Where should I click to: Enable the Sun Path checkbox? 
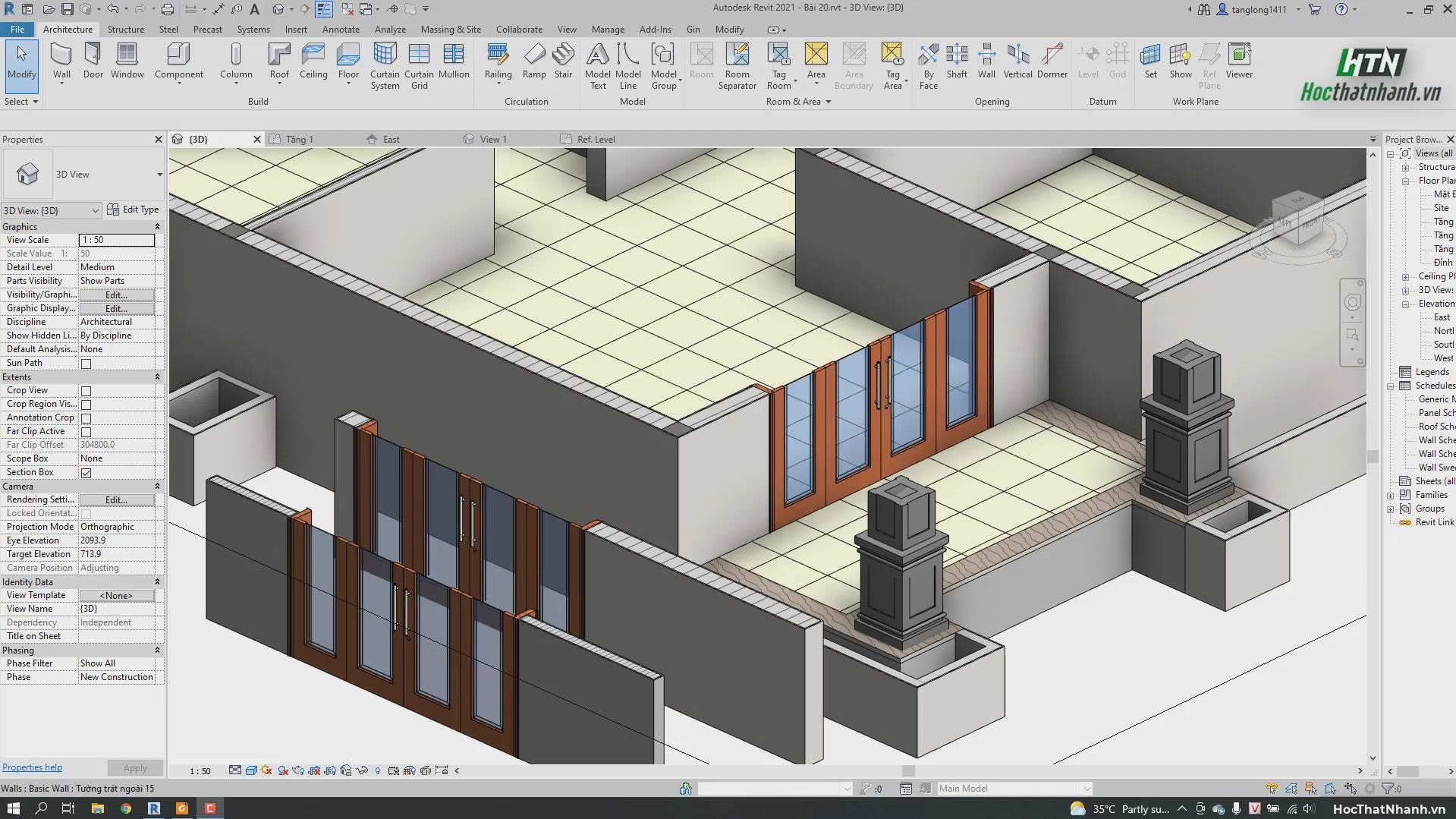tap(86, 364)
